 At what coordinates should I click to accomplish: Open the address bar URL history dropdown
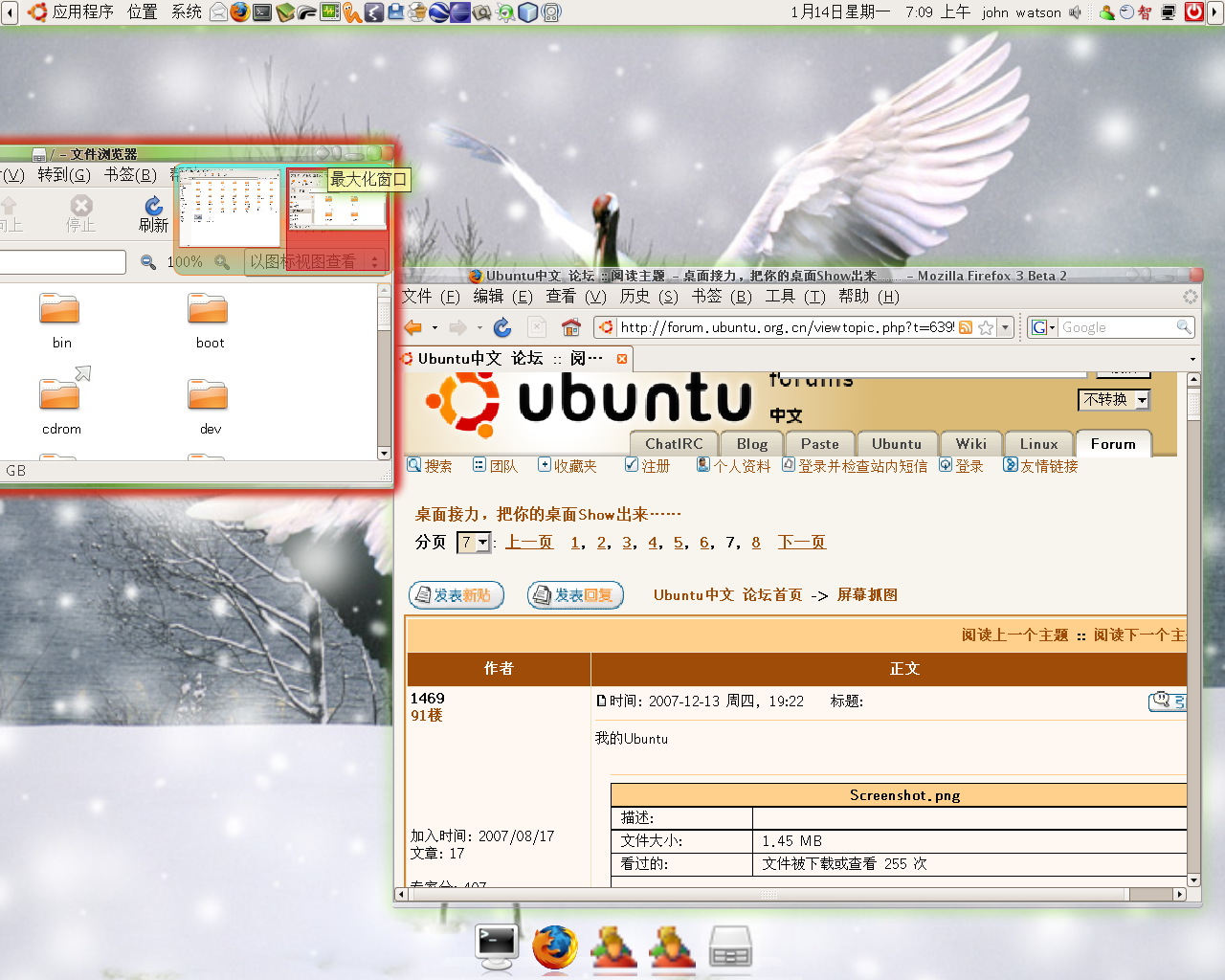pyautogui.click(x=1005, y=327)
